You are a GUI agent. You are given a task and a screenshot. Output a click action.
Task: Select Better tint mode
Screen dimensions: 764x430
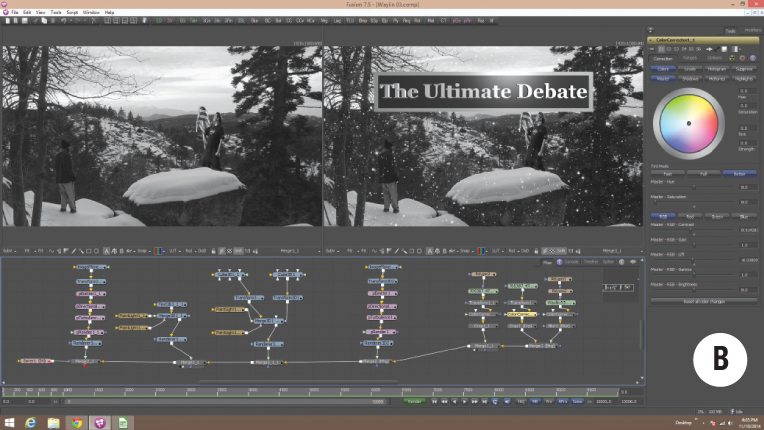[740, 174]
